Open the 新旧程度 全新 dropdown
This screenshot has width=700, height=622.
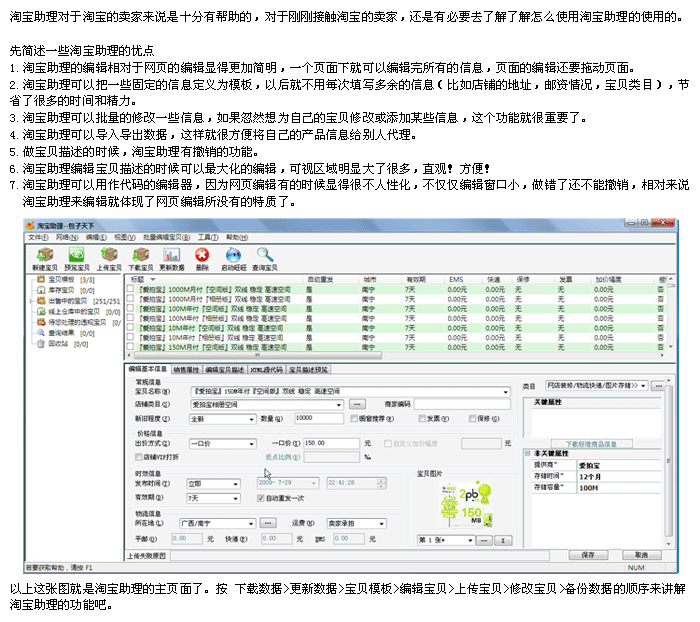(x=222, y=419)
